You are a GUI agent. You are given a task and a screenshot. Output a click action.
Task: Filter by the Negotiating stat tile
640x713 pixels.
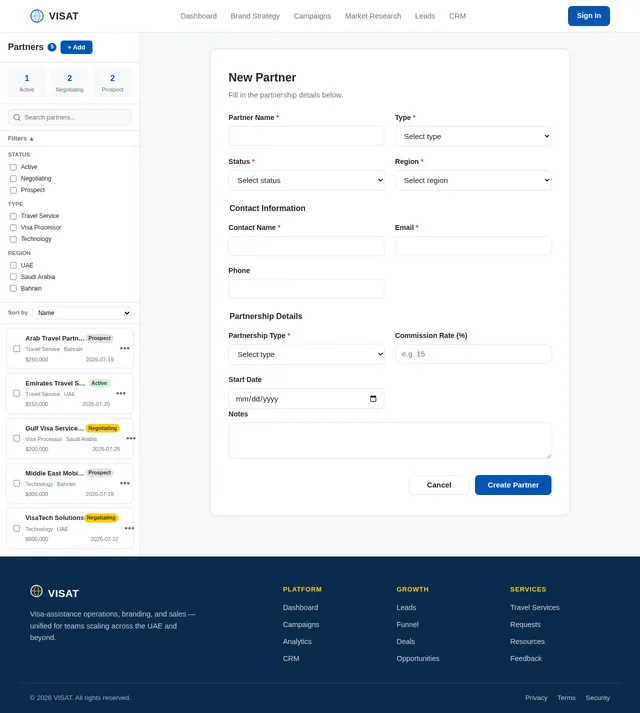[70, 83]
